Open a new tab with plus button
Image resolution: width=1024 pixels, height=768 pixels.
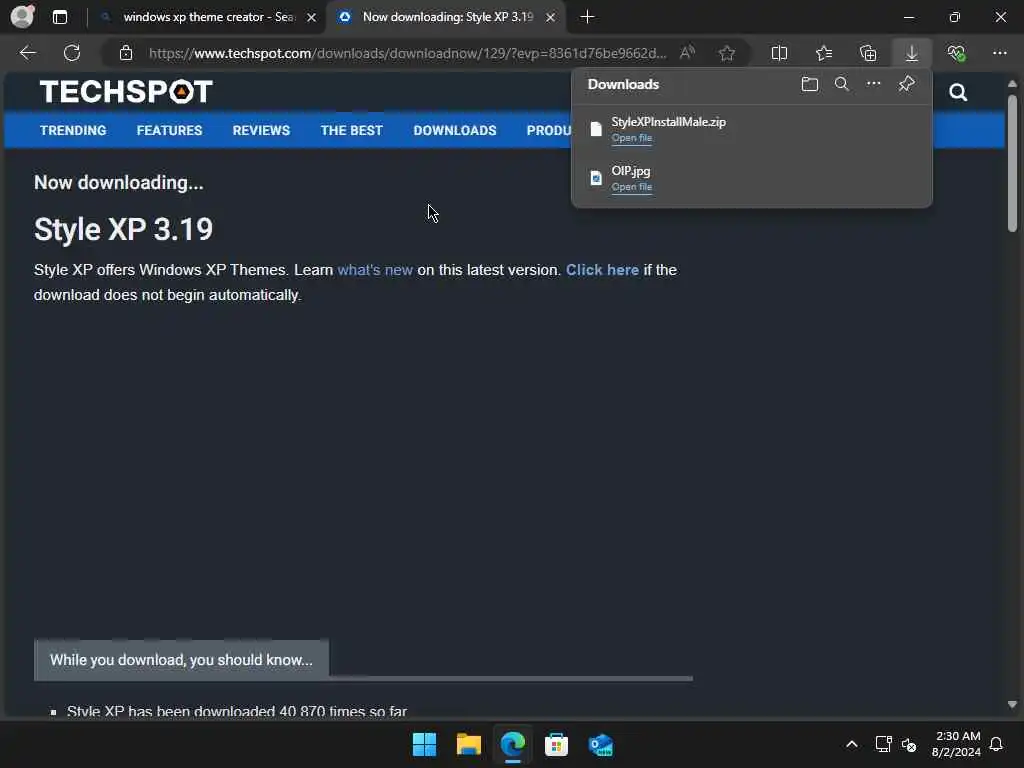click(x=587, y=17)
